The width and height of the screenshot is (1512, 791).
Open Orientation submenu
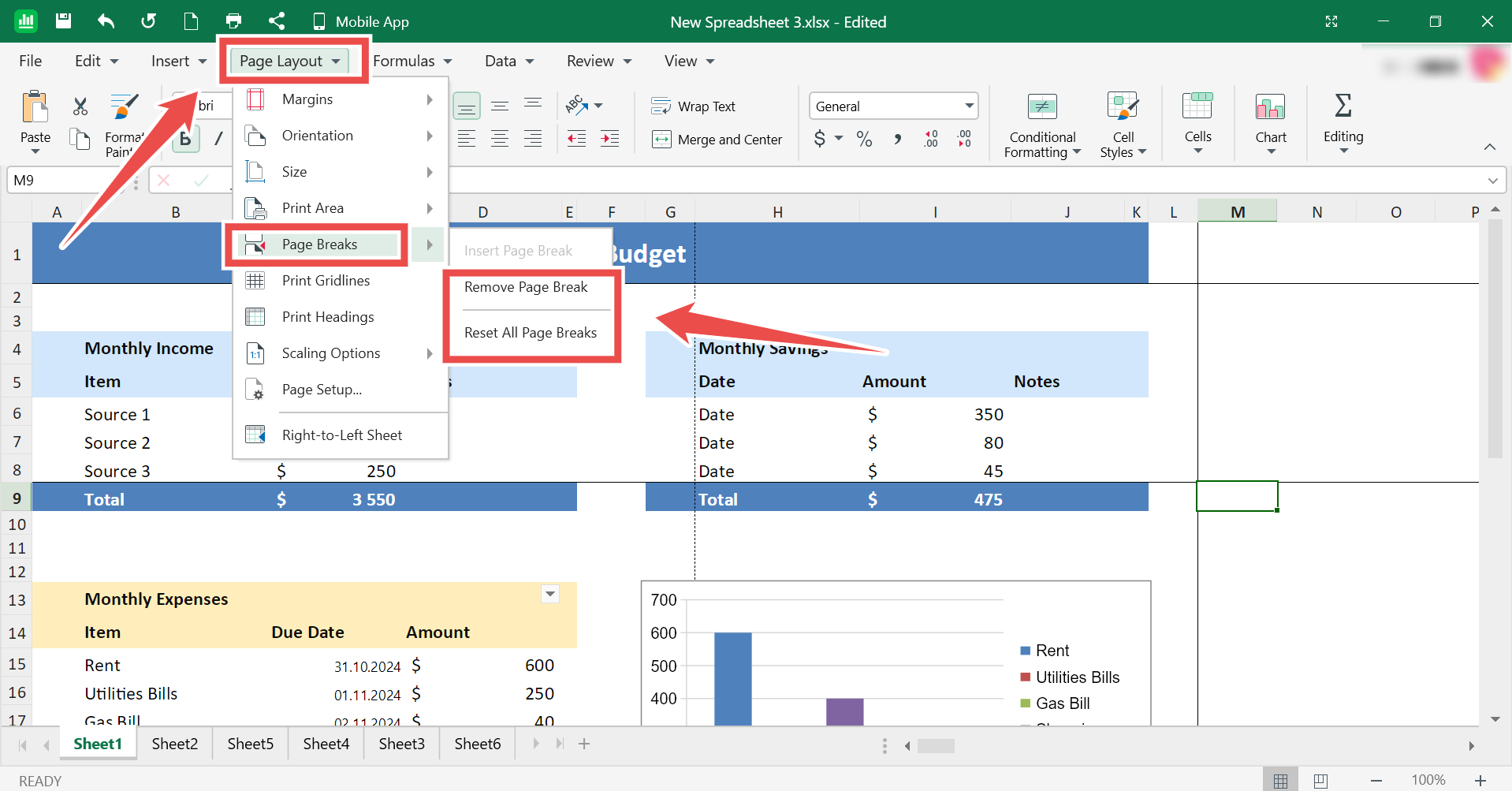pos(341,136)
